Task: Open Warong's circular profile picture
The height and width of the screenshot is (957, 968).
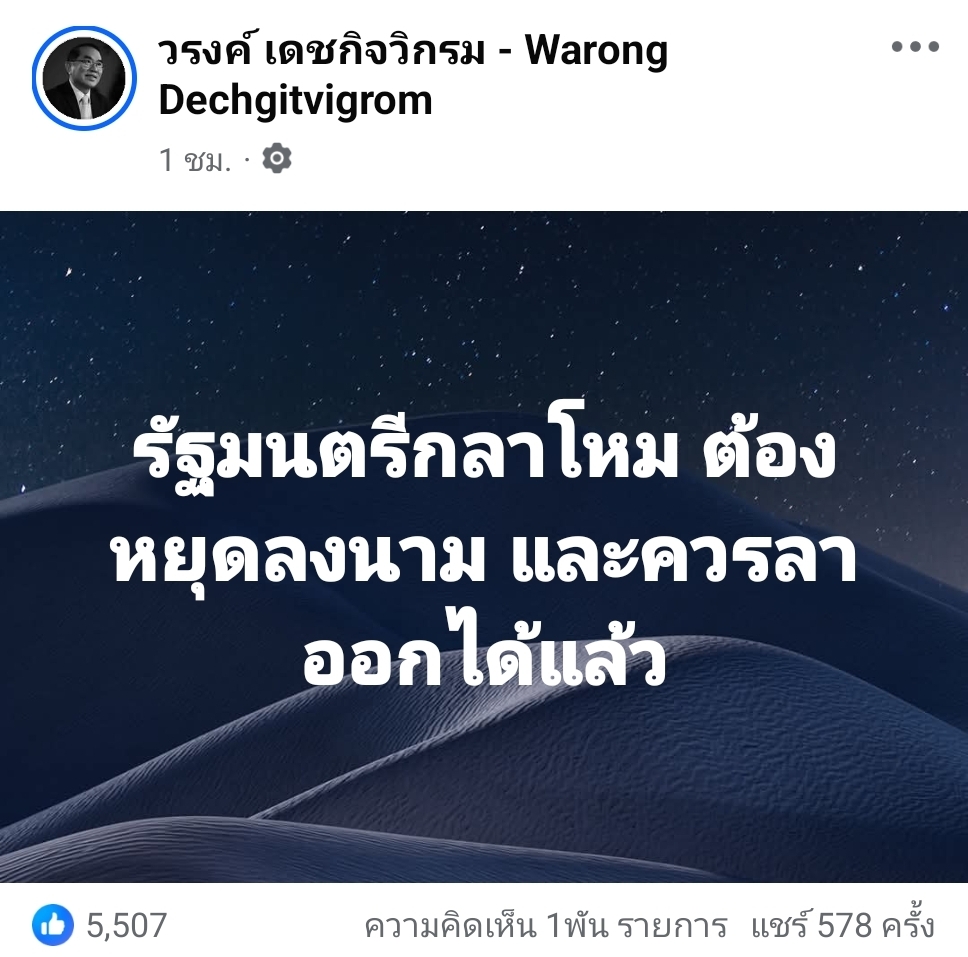Action: 85,78
